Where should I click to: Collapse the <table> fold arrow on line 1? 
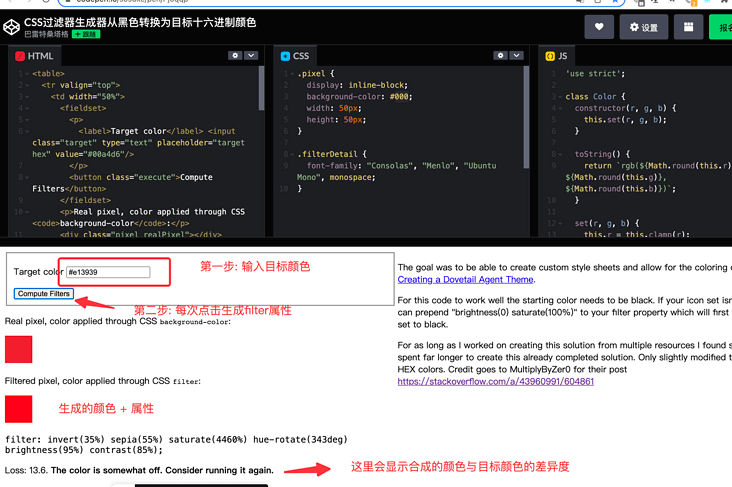tap(27, 74)
